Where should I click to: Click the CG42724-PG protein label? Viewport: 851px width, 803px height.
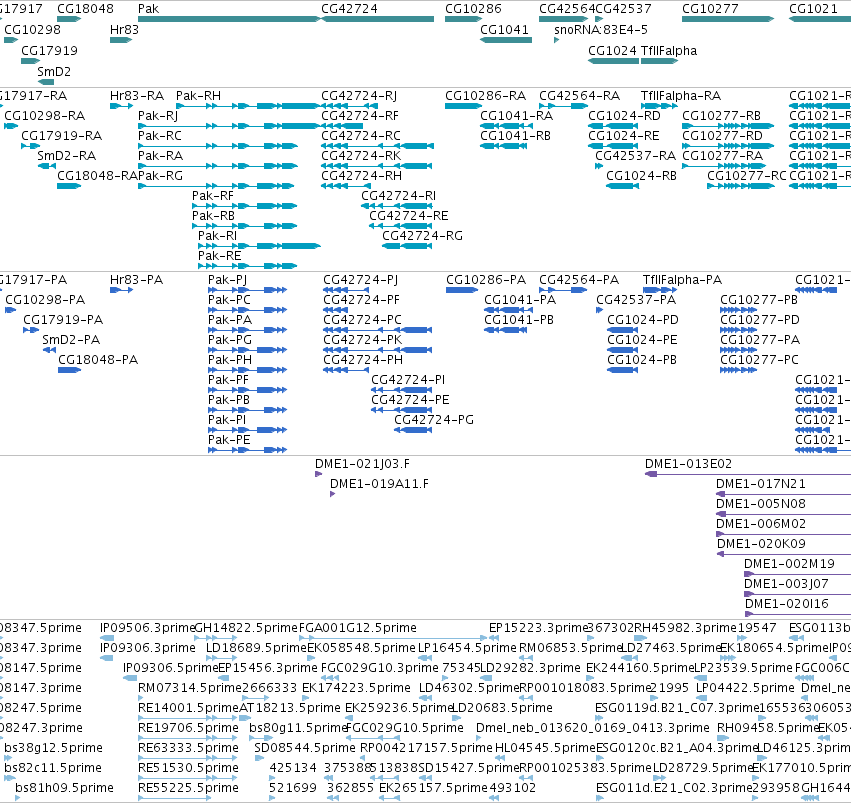pyautogui.click(x=434, y=420)
